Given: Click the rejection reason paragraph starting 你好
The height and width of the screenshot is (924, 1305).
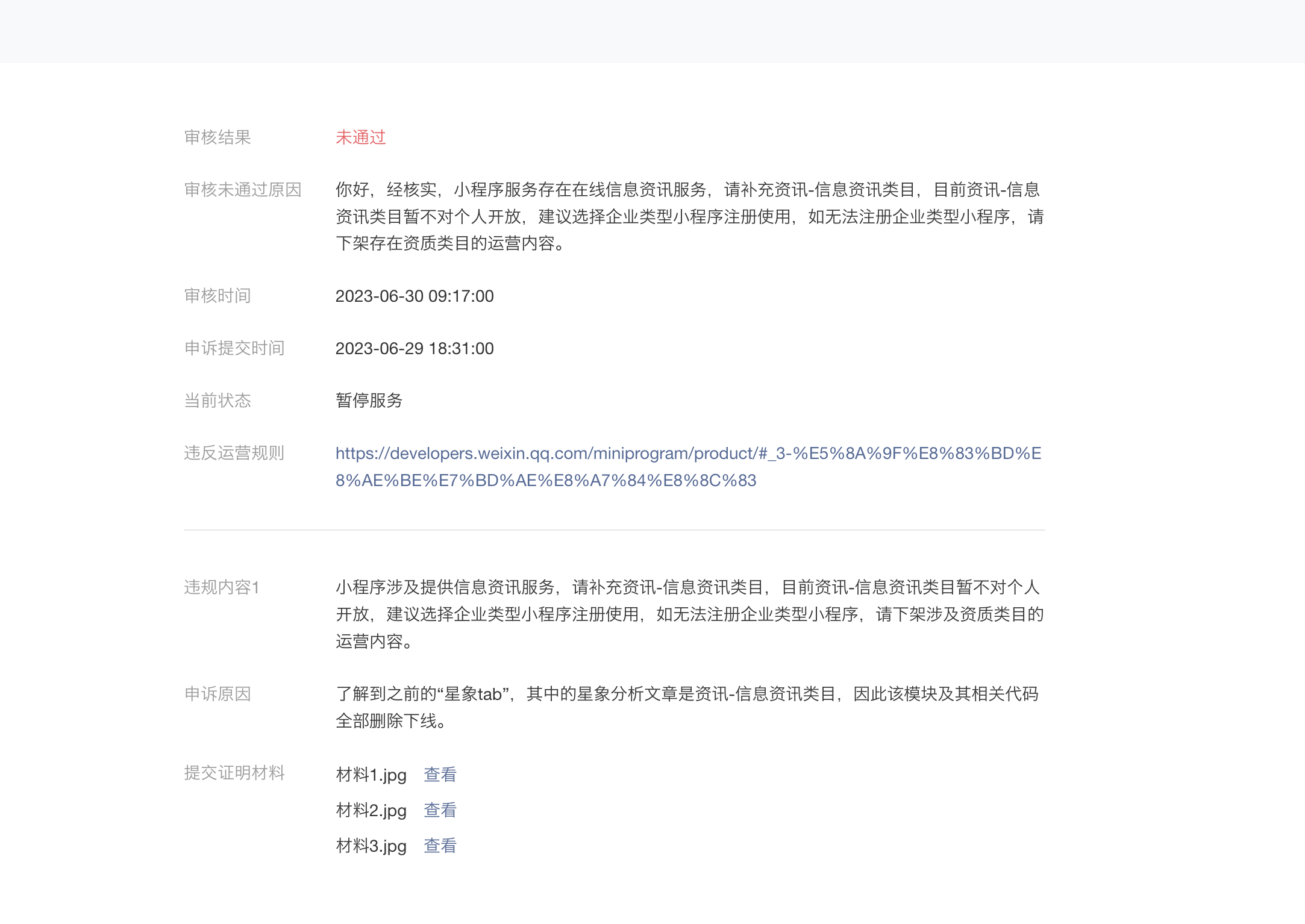Looking at the screenshot, I should pyautogui.click(x=689, y=216).
